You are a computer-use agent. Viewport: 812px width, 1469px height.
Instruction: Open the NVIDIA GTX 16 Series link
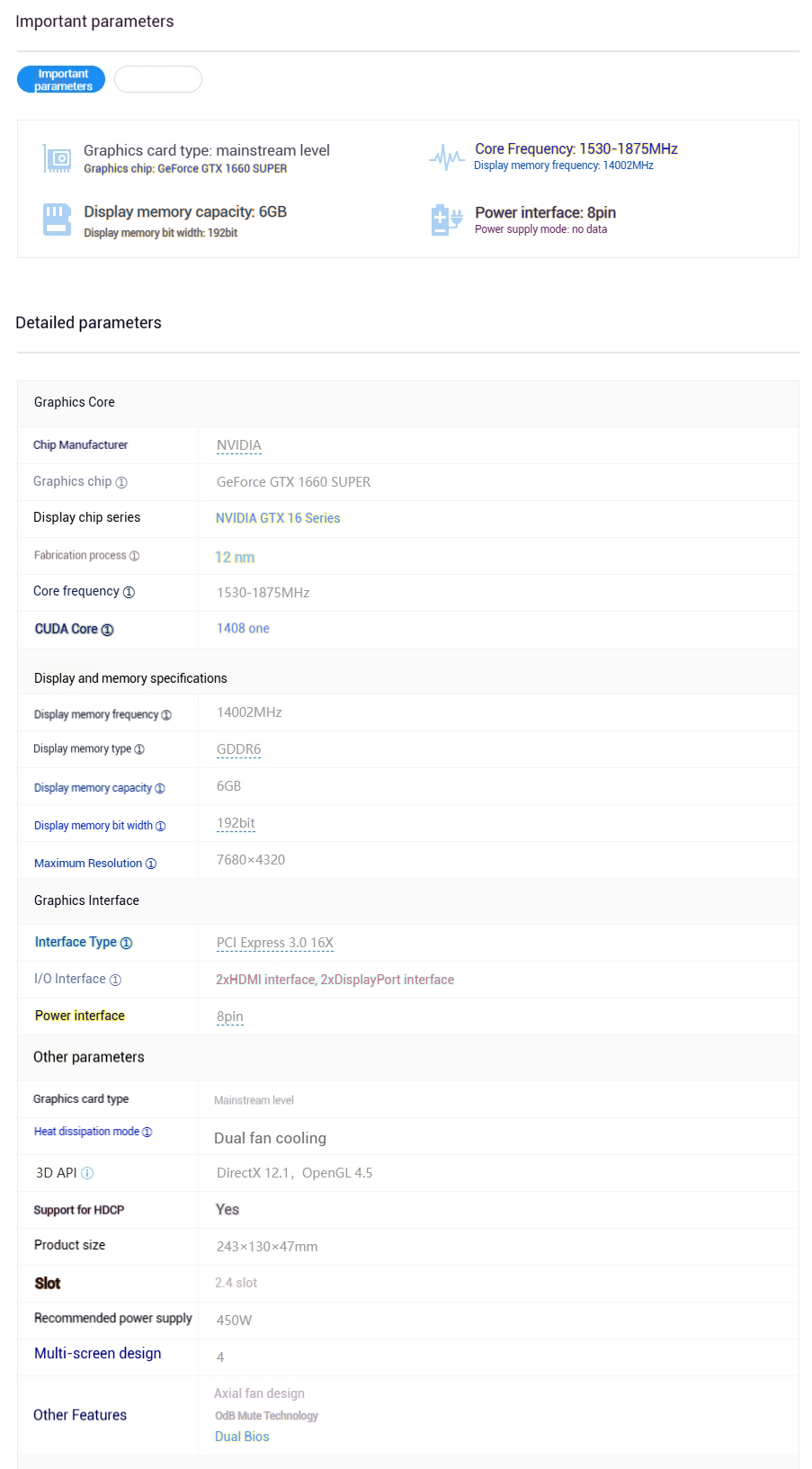pos(278,518)
